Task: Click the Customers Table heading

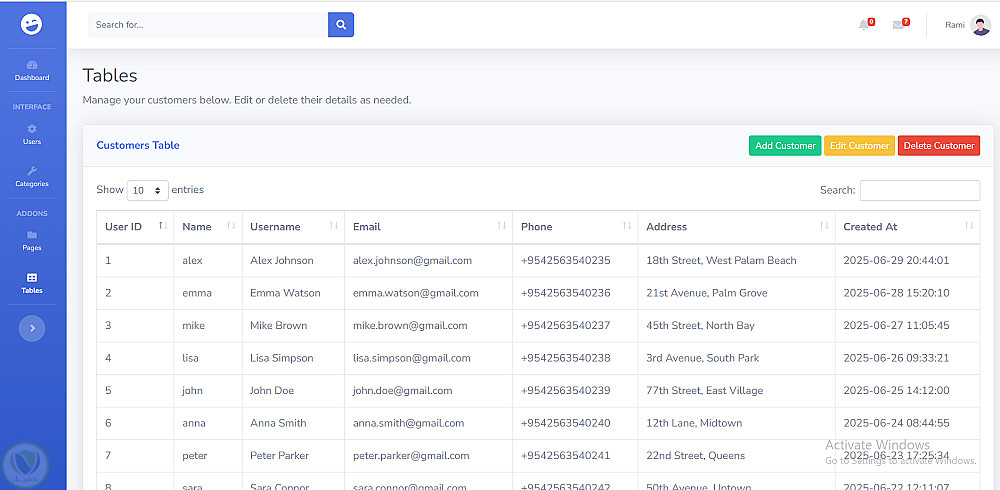Action: (138, 145)
